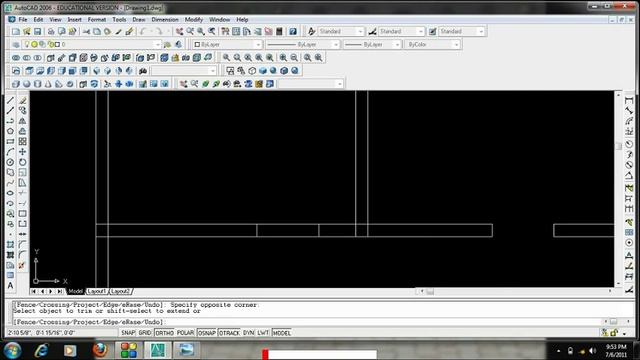640x360 pixels.
Task: Expand the ByColor plot style dropdown
Action: tap(456, 44)
